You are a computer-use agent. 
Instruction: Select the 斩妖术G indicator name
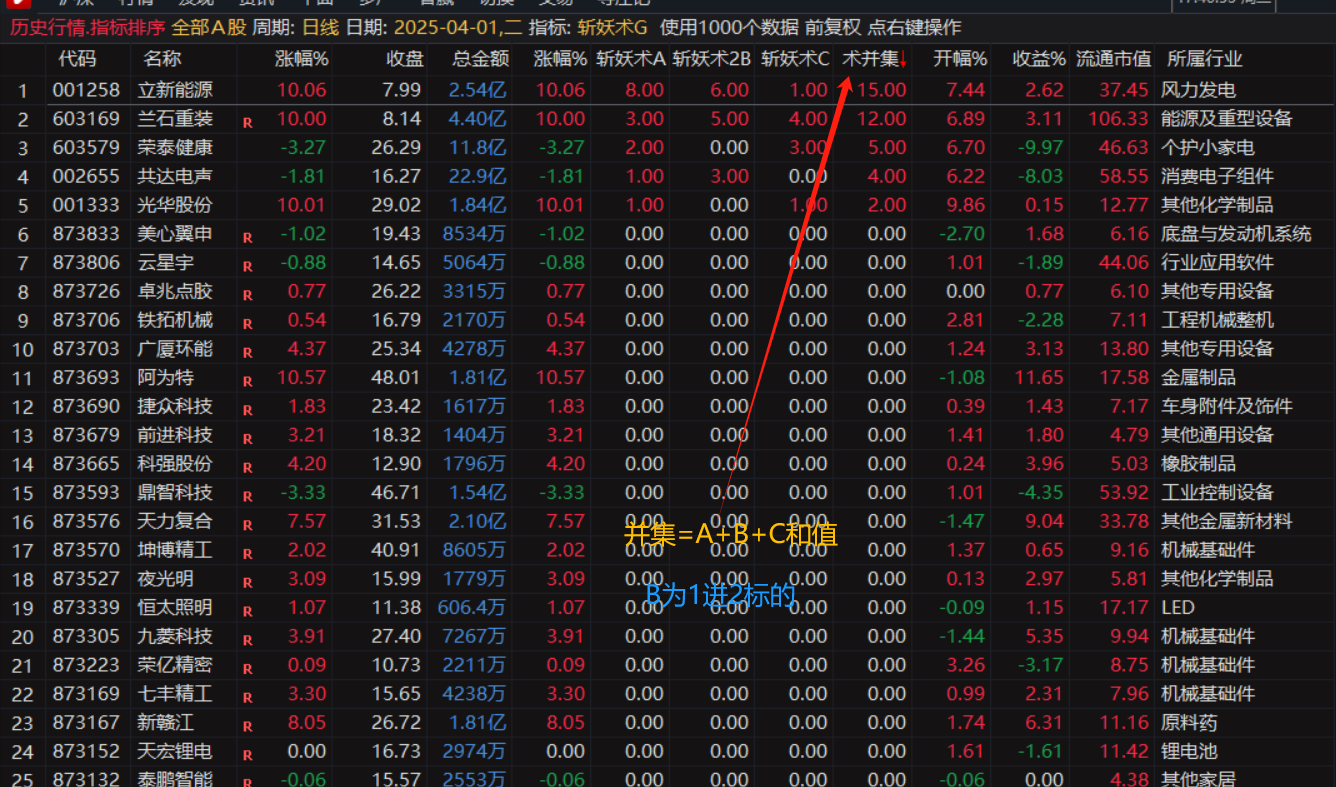point(613,27)
